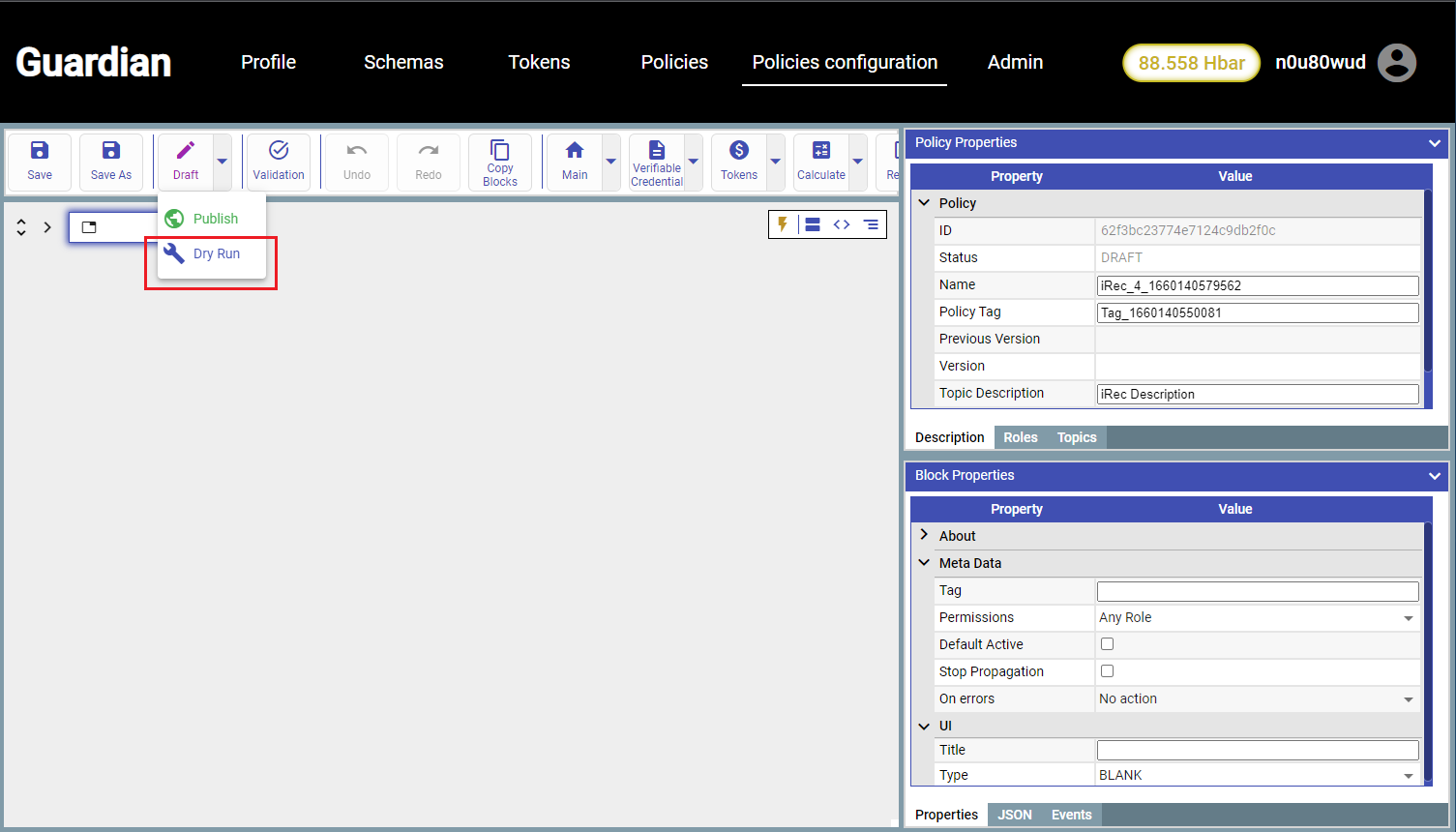Go to the Schemas page

403,62
